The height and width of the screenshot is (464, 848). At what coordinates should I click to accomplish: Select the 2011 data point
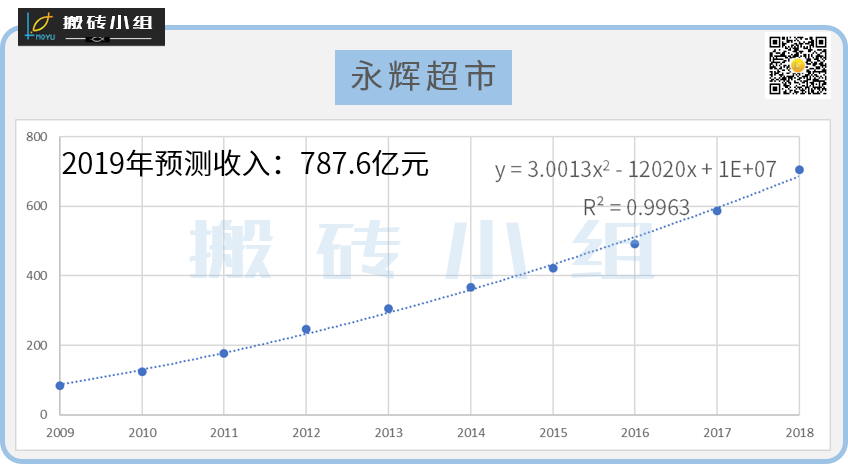pyautogui.click(x=224, y=353)
